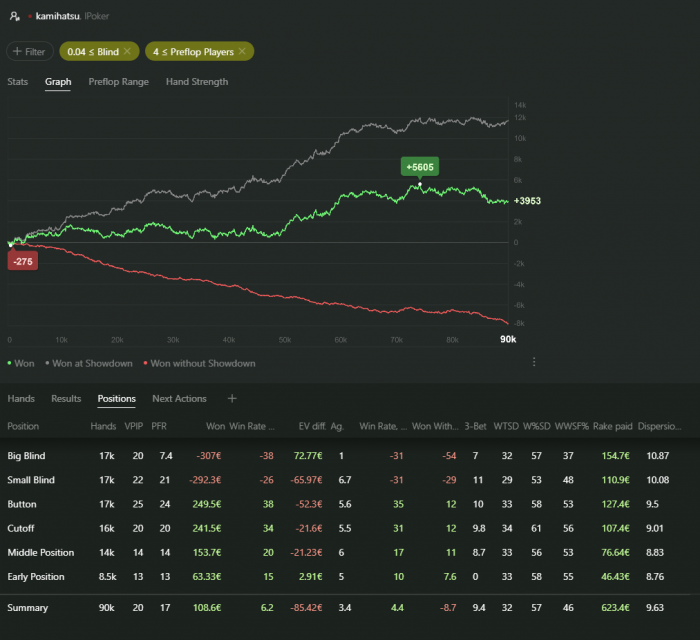
Task: Remove the 4 ≤ Preflop Players filter
Action: coord(241,51)
